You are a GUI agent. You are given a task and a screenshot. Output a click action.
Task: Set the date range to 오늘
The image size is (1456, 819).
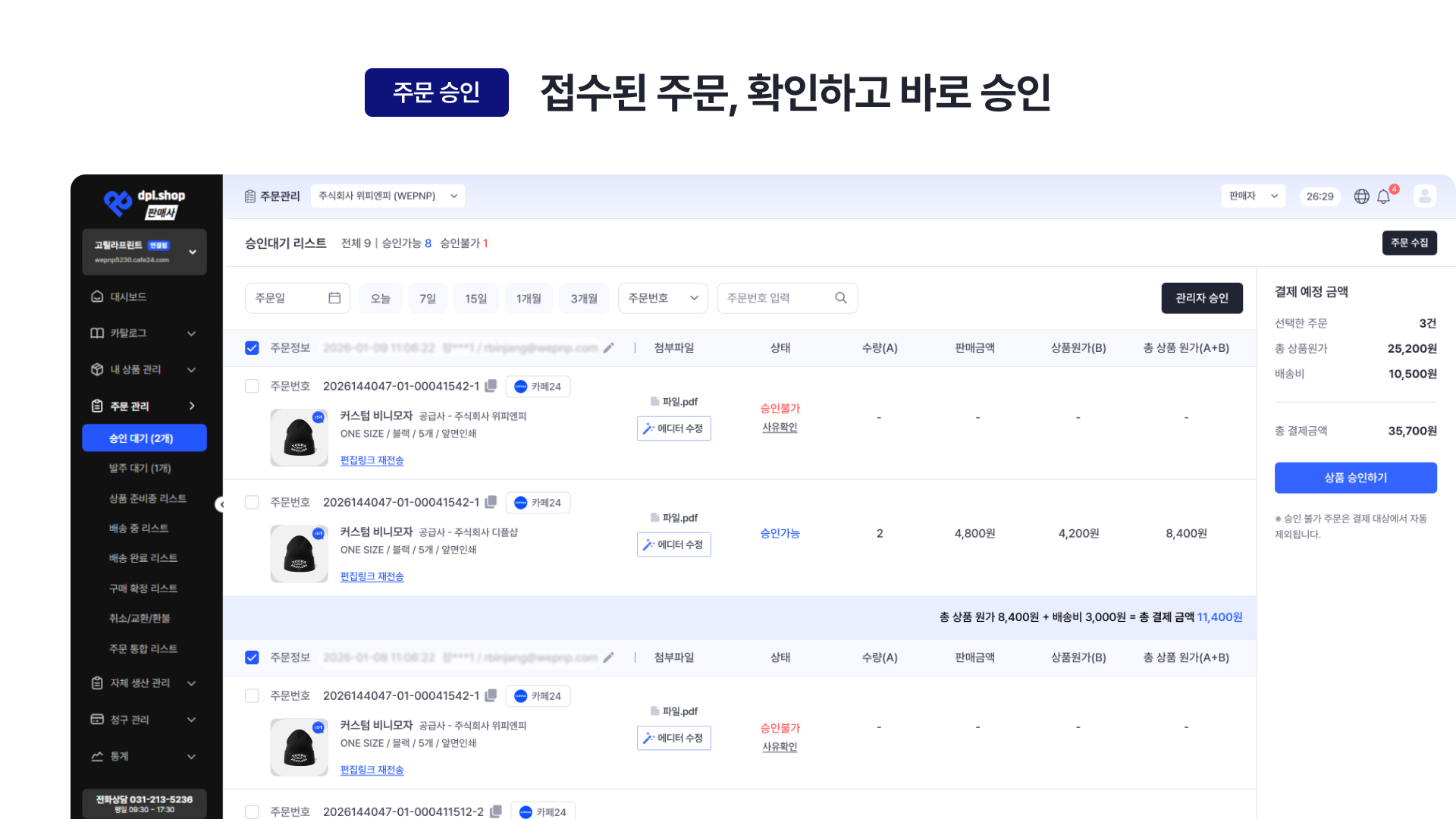[x=380, y=298]
